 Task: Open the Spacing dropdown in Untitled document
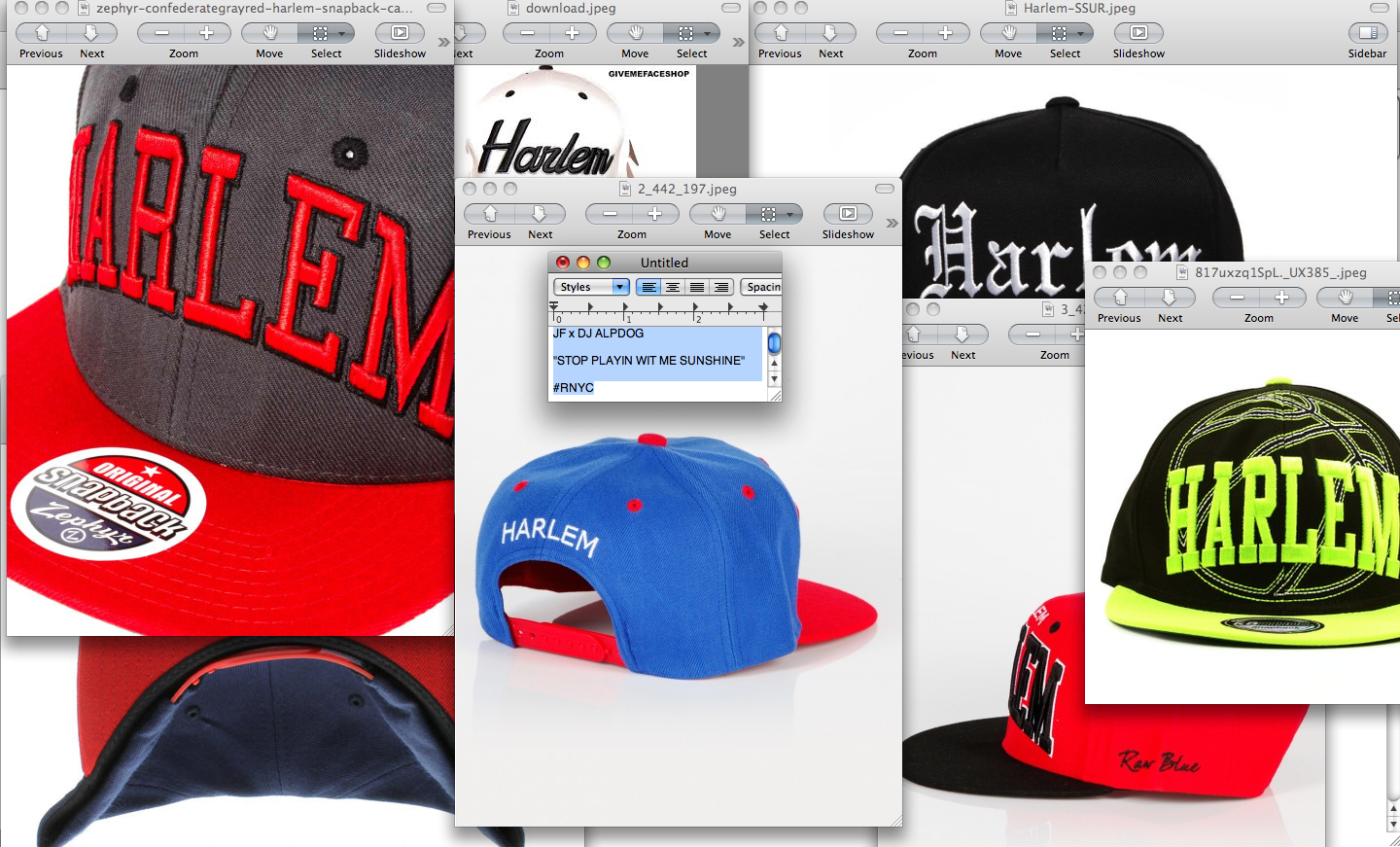pos(761,287)
